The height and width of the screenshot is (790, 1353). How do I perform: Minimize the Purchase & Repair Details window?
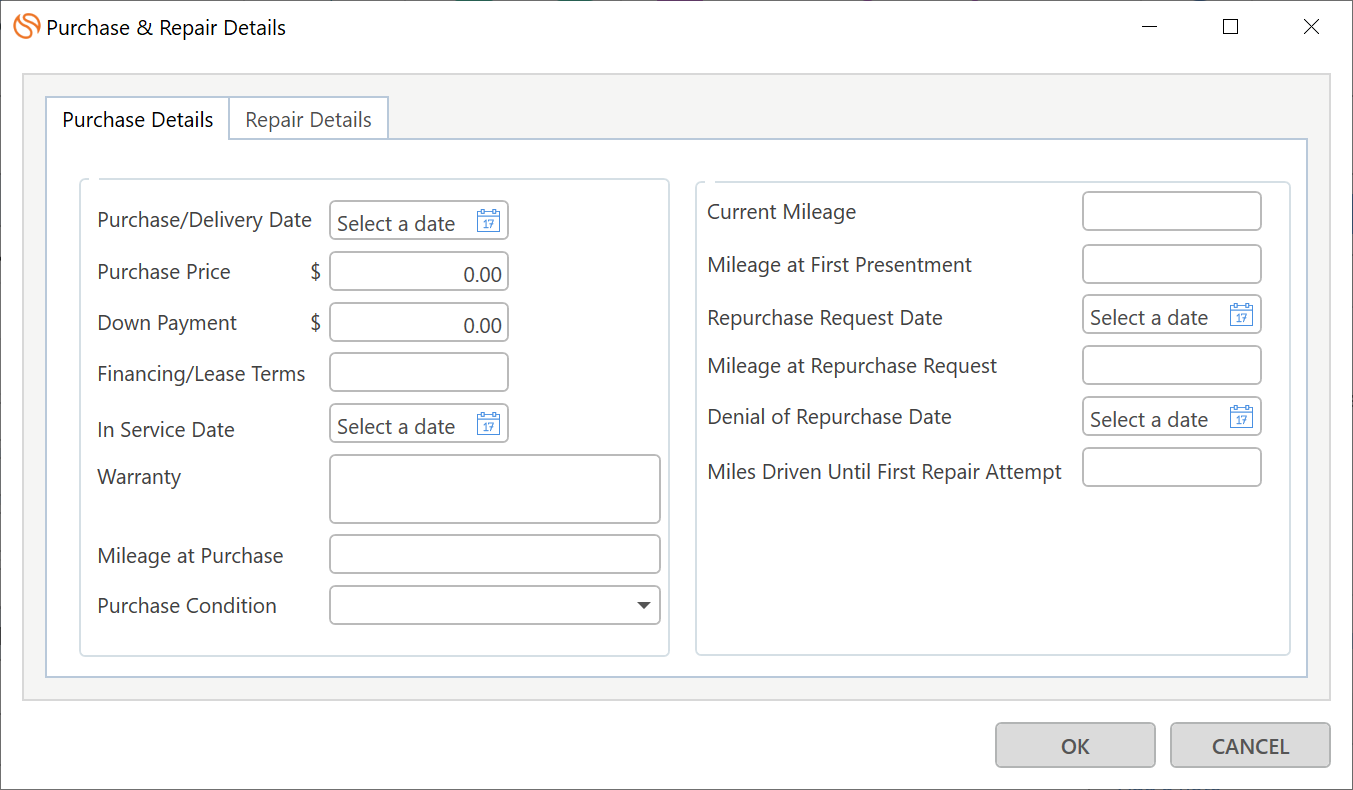click(x=1151, y=27)
